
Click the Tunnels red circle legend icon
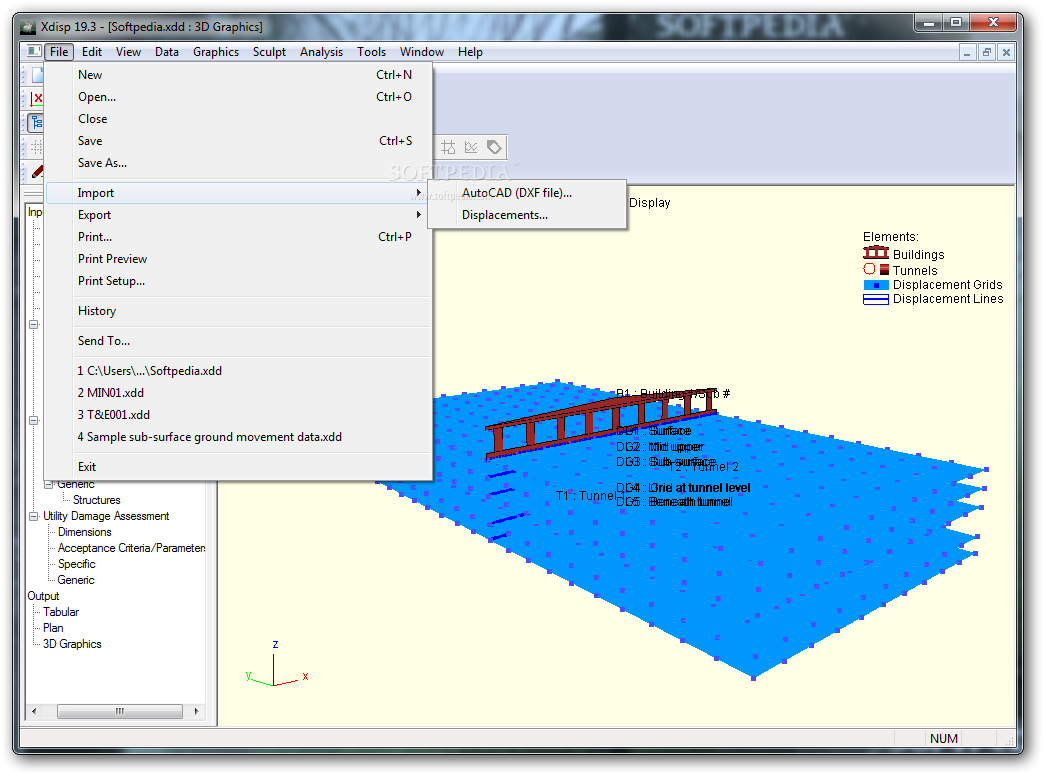869,269
